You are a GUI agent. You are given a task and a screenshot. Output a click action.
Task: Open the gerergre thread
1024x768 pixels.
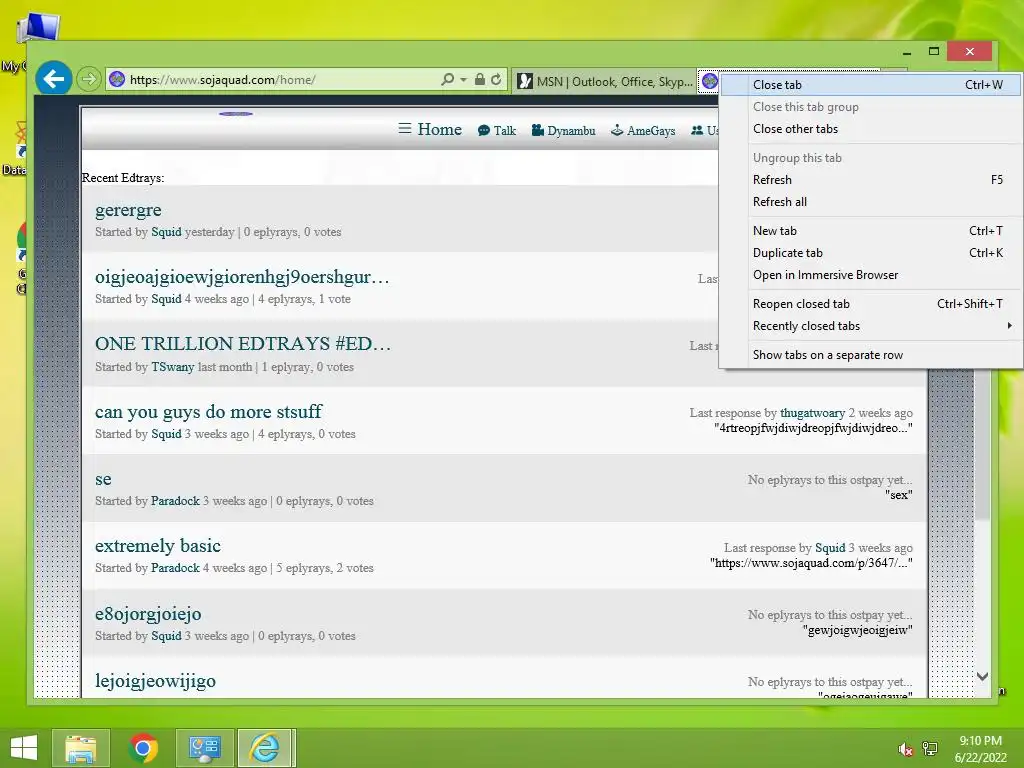pos(128,210)
